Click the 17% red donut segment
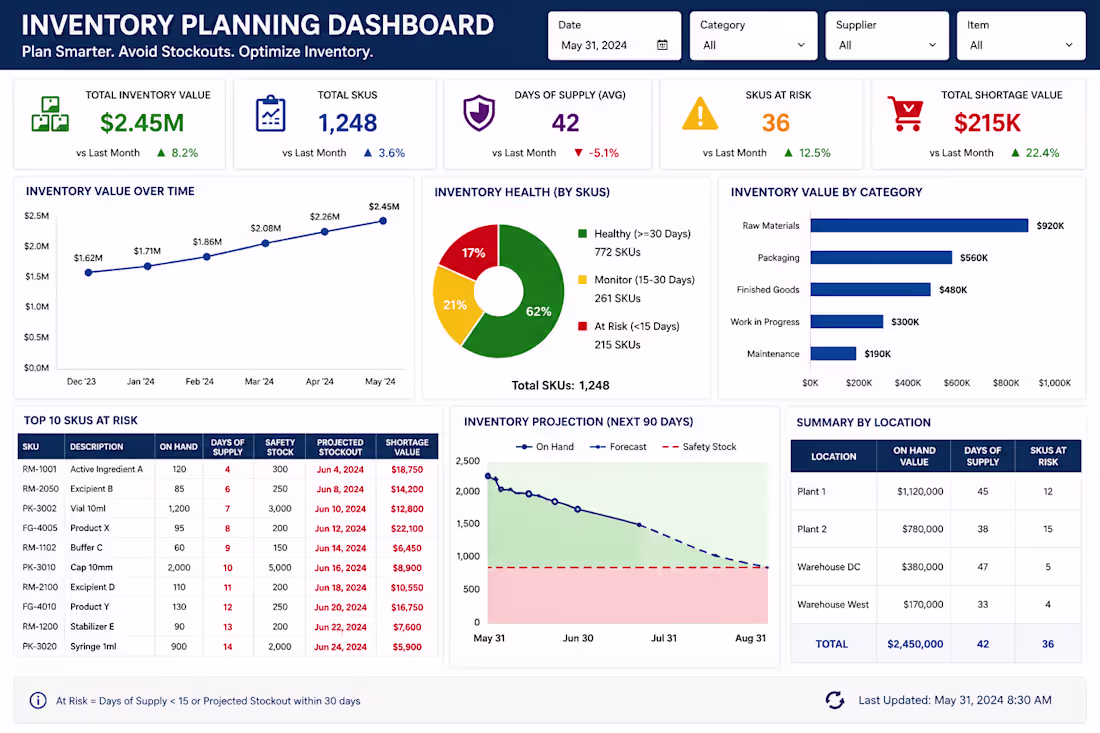This screenshot has width=1100, height=733. (473, 253)
